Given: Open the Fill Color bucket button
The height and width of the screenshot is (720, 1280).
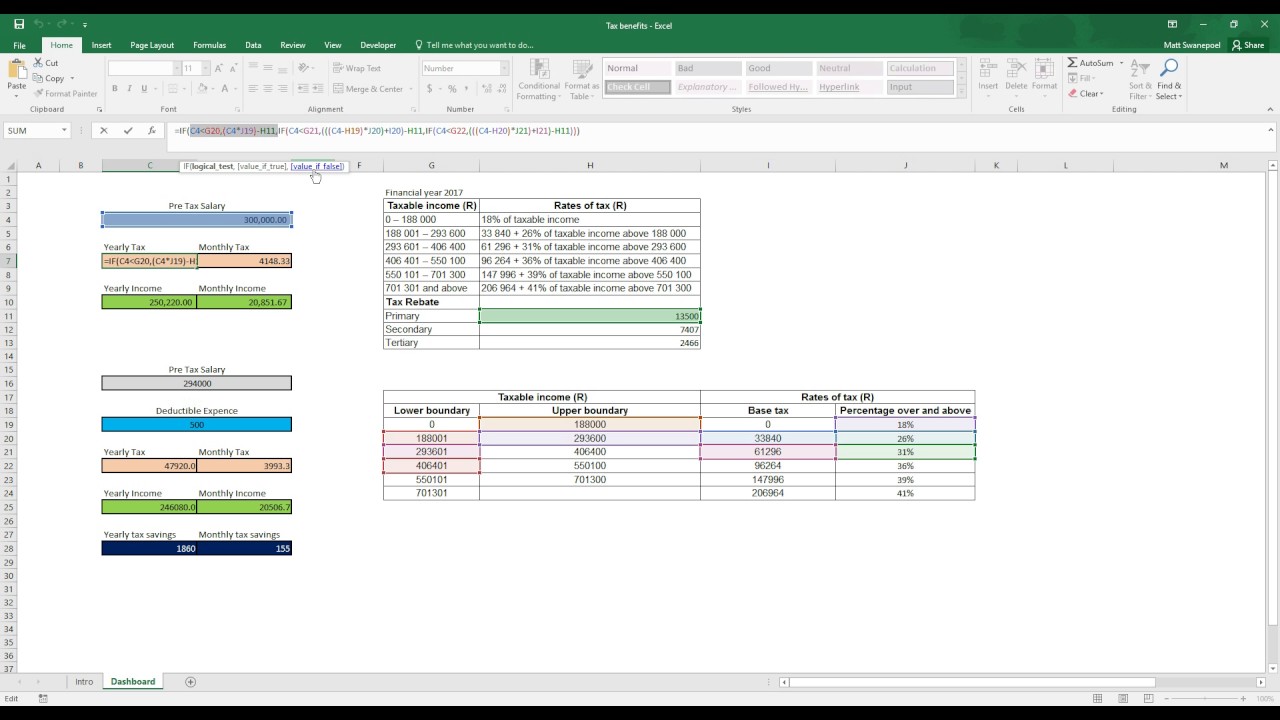Looking at the screenshot, I should click(202, 89).
